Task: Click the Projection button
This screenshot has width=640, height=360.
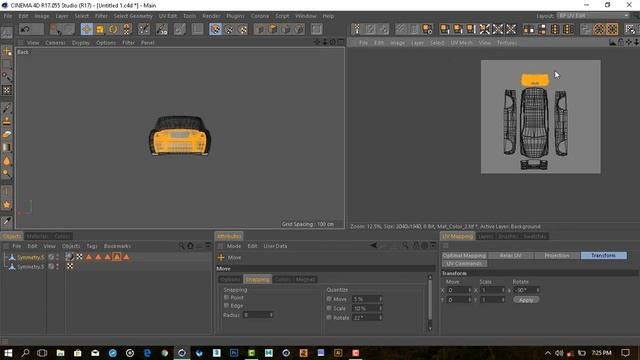Action: [557, 255]
